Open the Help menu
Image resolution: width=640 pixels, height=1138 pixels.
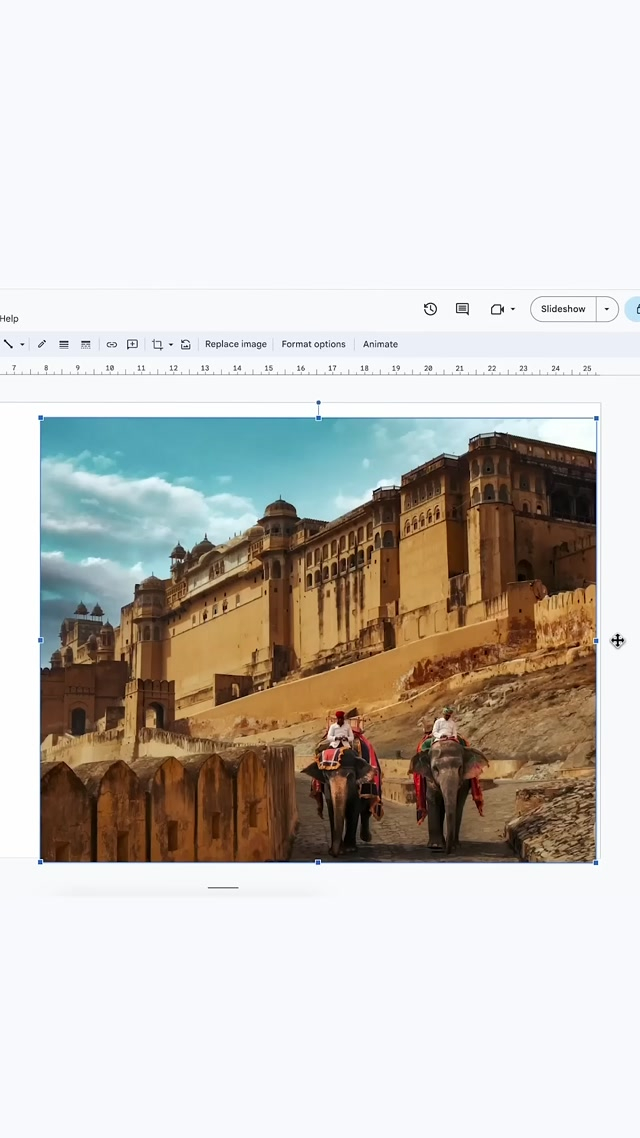[x=9, y=319]
